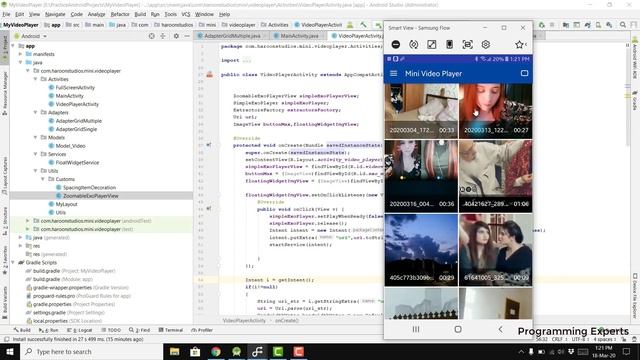
Task: Click the phone screen icon in Smart View
Action: [x=449, y=44]
